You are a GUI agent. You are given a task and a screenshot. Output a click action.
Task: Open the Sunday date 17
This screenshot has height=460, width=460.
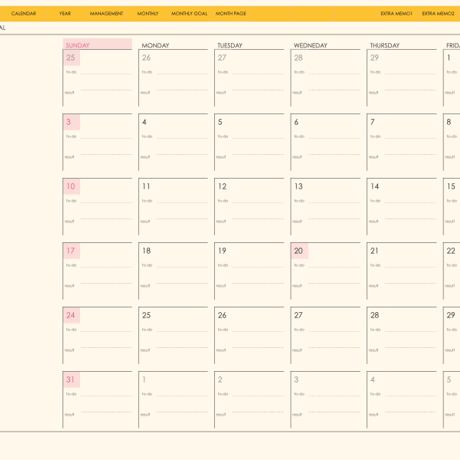click(71, 251)
